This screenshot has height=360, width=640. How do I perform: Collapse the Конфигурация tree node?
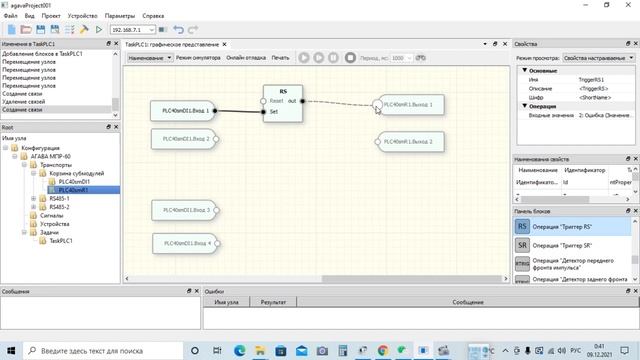click(6, 148)
